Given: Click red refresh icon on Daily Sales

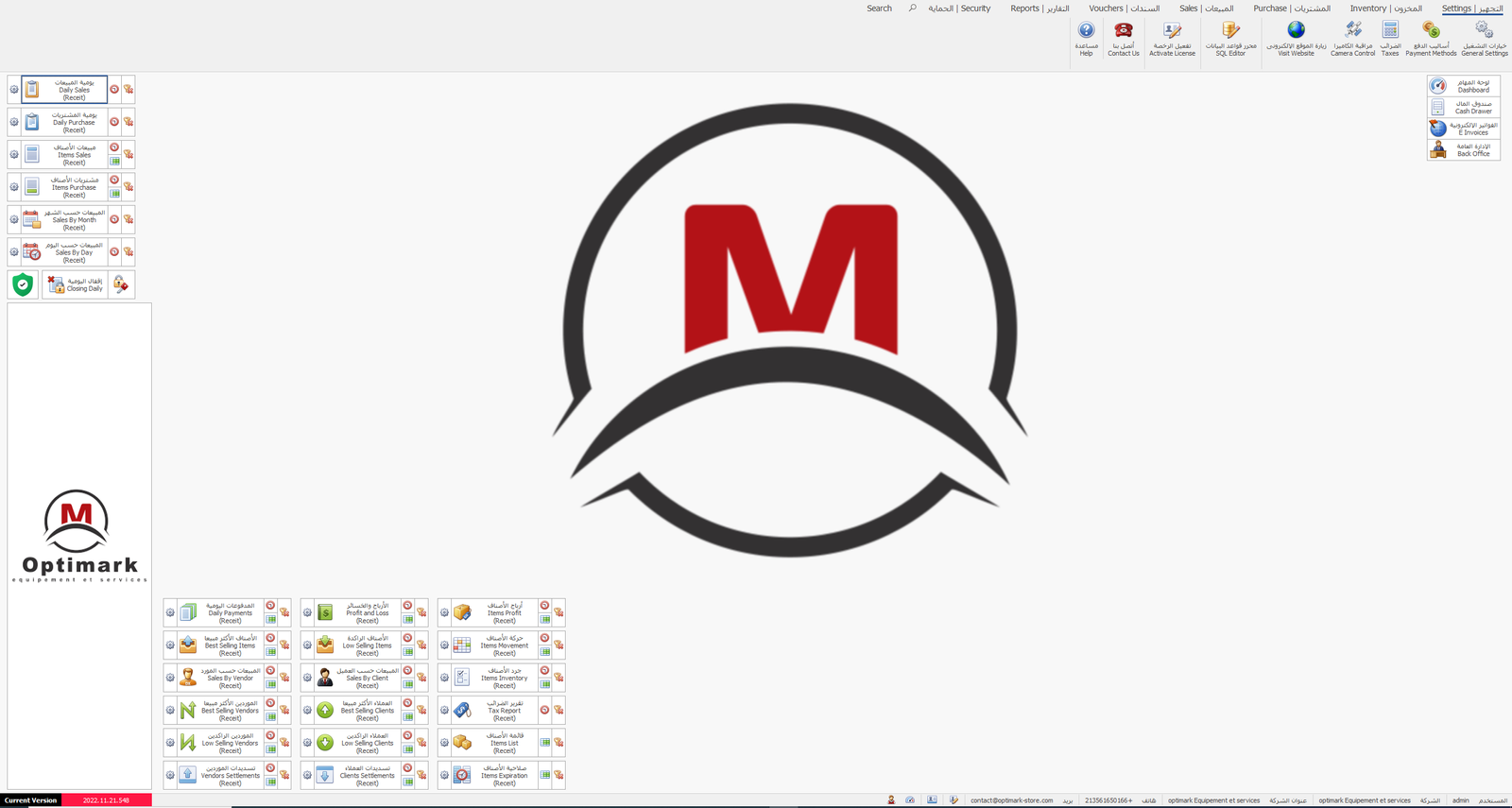Looking at the screenshot, I should coord(114,90).
